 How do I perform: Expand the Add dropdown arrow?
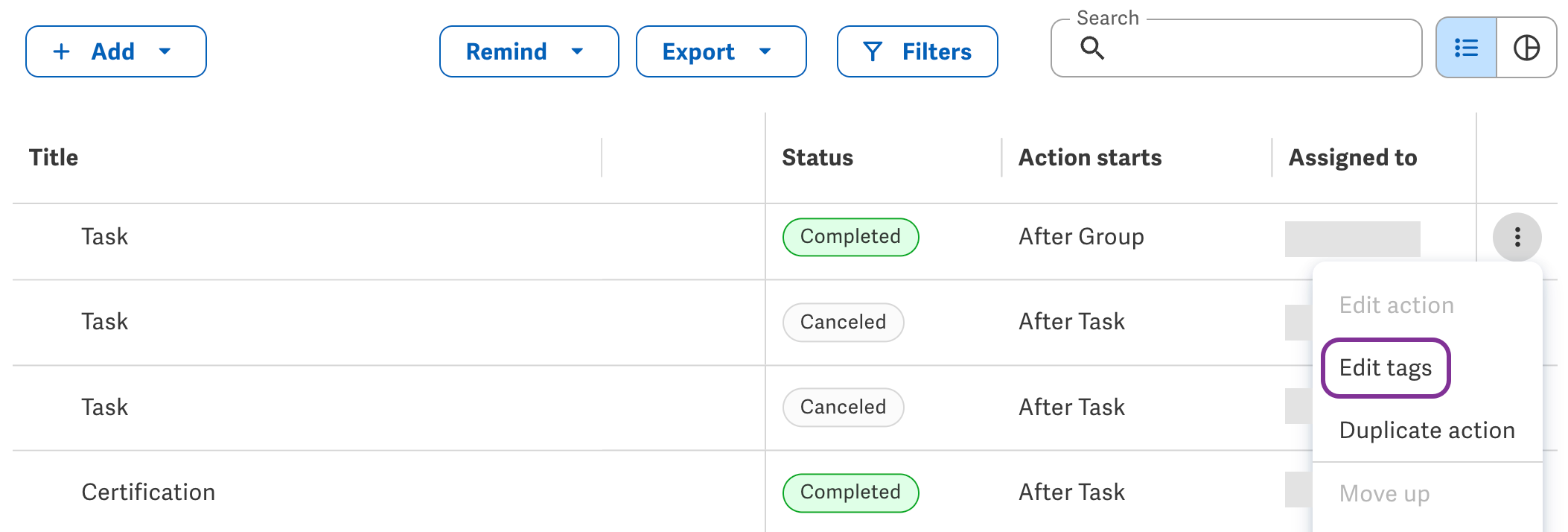[165, 51]
